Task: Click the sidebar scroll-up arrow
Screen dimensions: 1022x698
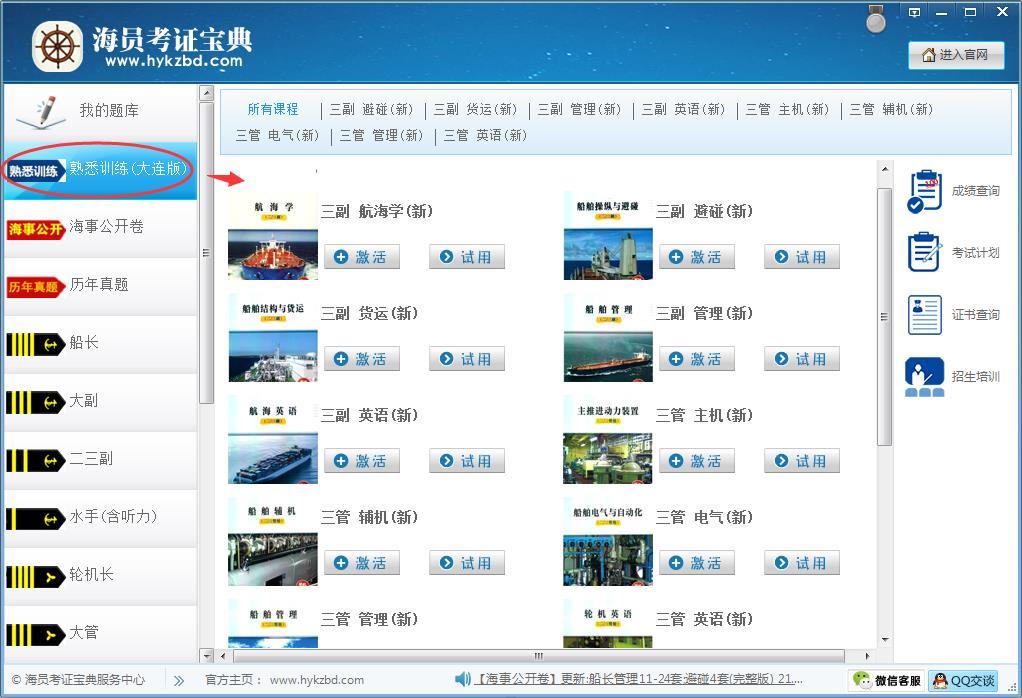Action: (x=207, y=94)
